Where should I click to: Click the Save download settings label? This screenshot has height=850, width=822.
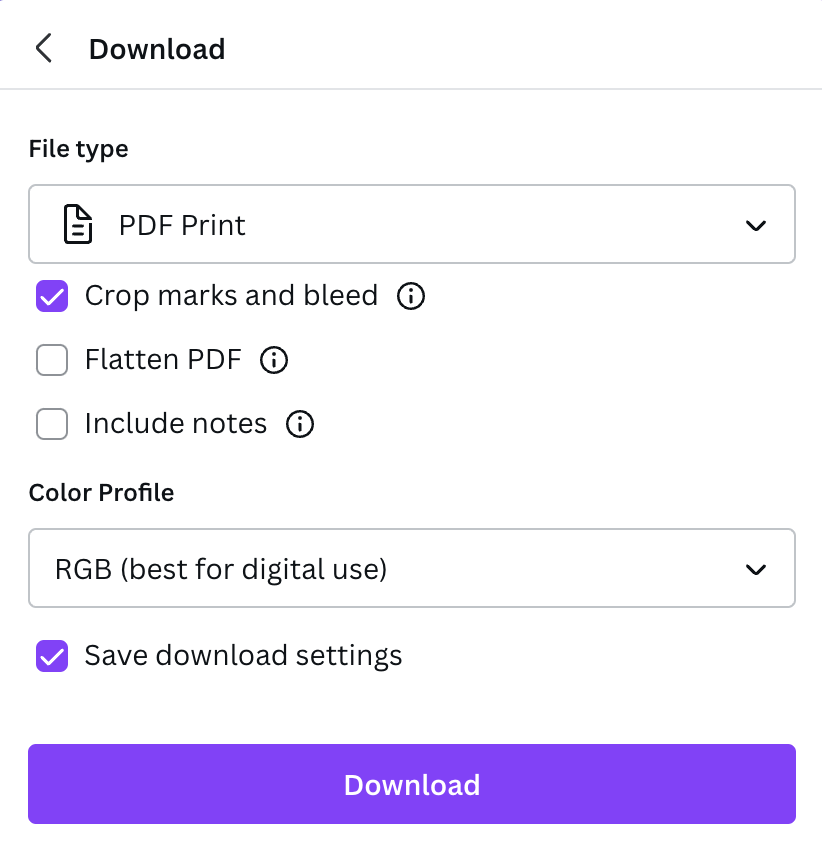pyautogui.click(x=243, y=655)
